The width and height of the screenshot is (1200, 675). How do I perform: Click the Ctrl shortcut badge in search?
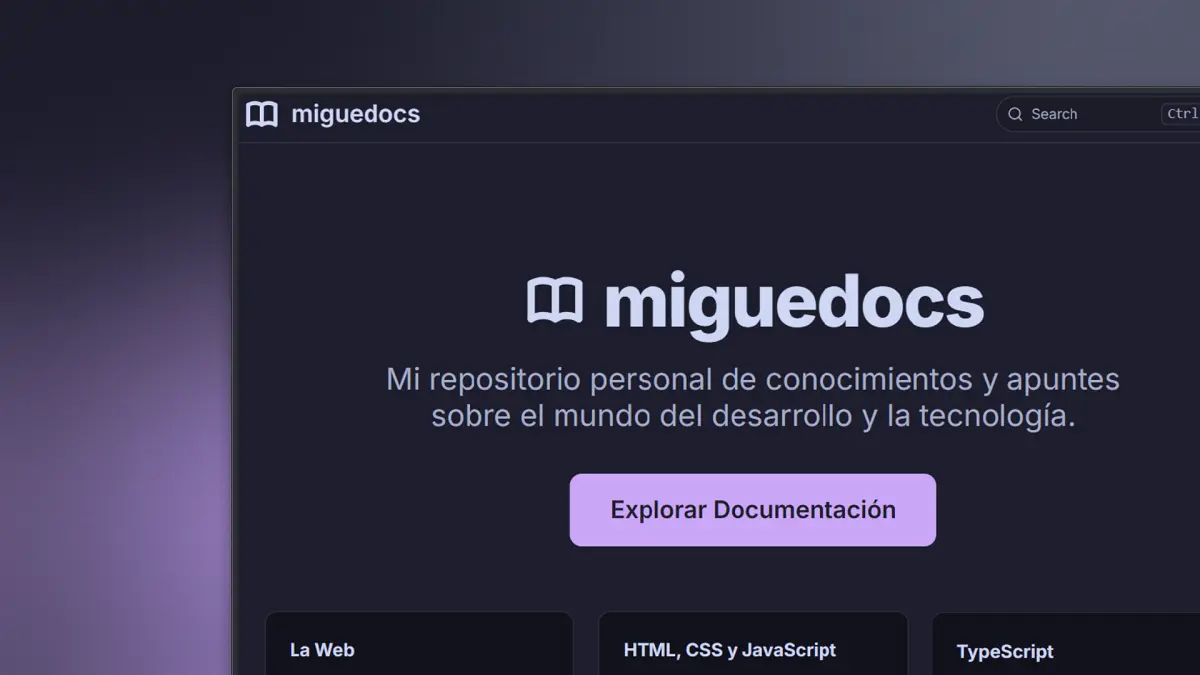point(1181,114)
